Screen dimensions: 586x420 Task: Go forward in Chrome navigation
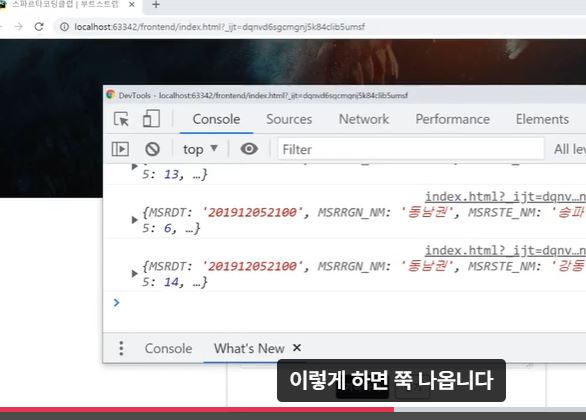coord(18,27)
